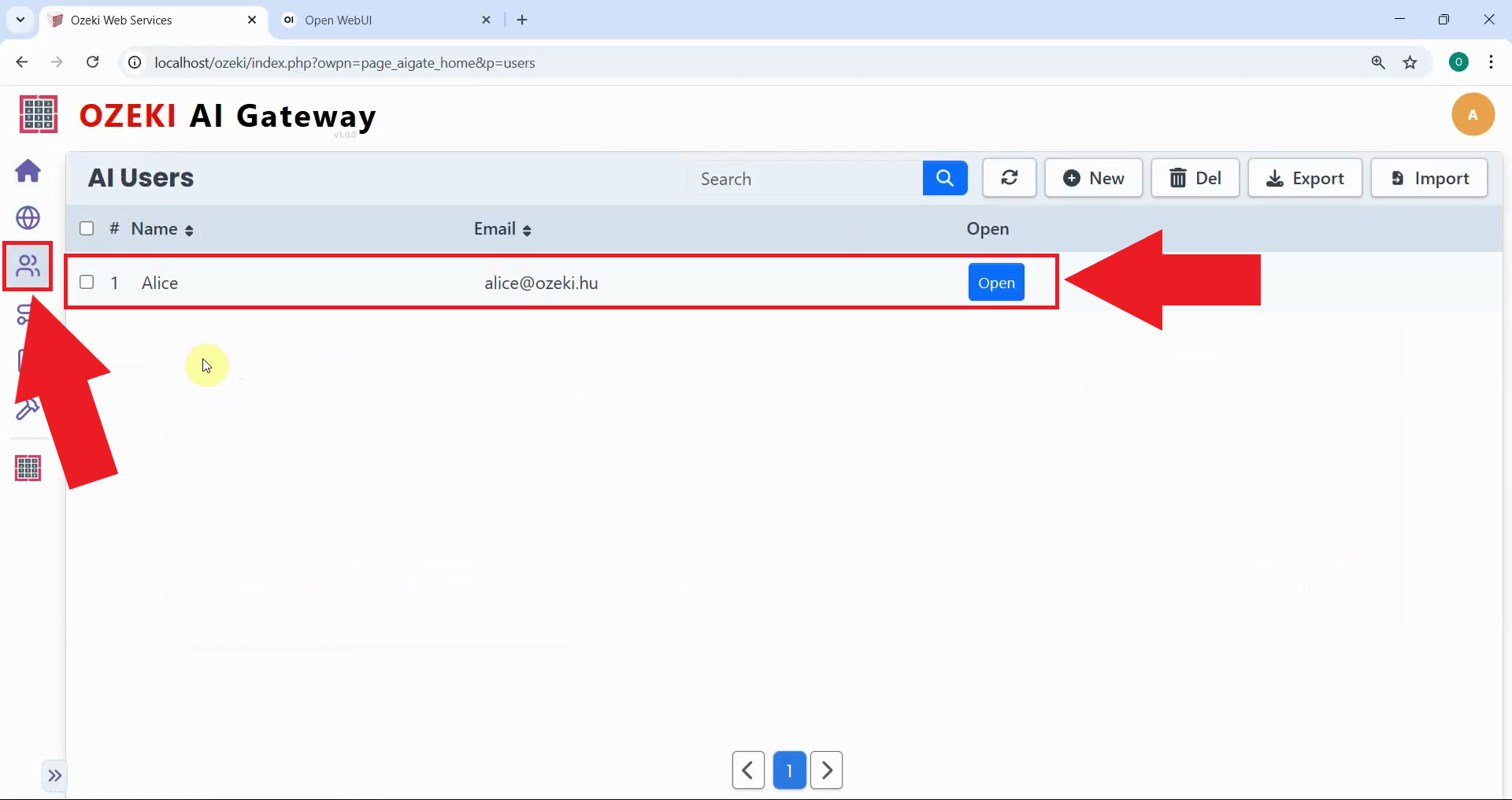Select the Ozeki Web Services tab
The image size is (1512, 800).
click(150, 20)
